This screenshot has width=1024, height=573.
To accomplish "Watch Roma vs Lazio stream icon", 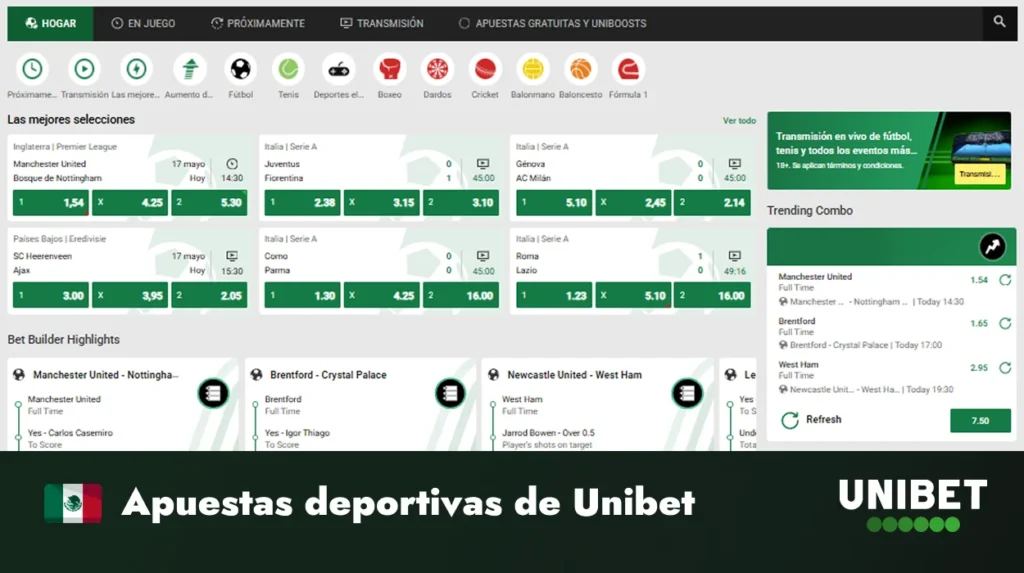I will point(735,255).
